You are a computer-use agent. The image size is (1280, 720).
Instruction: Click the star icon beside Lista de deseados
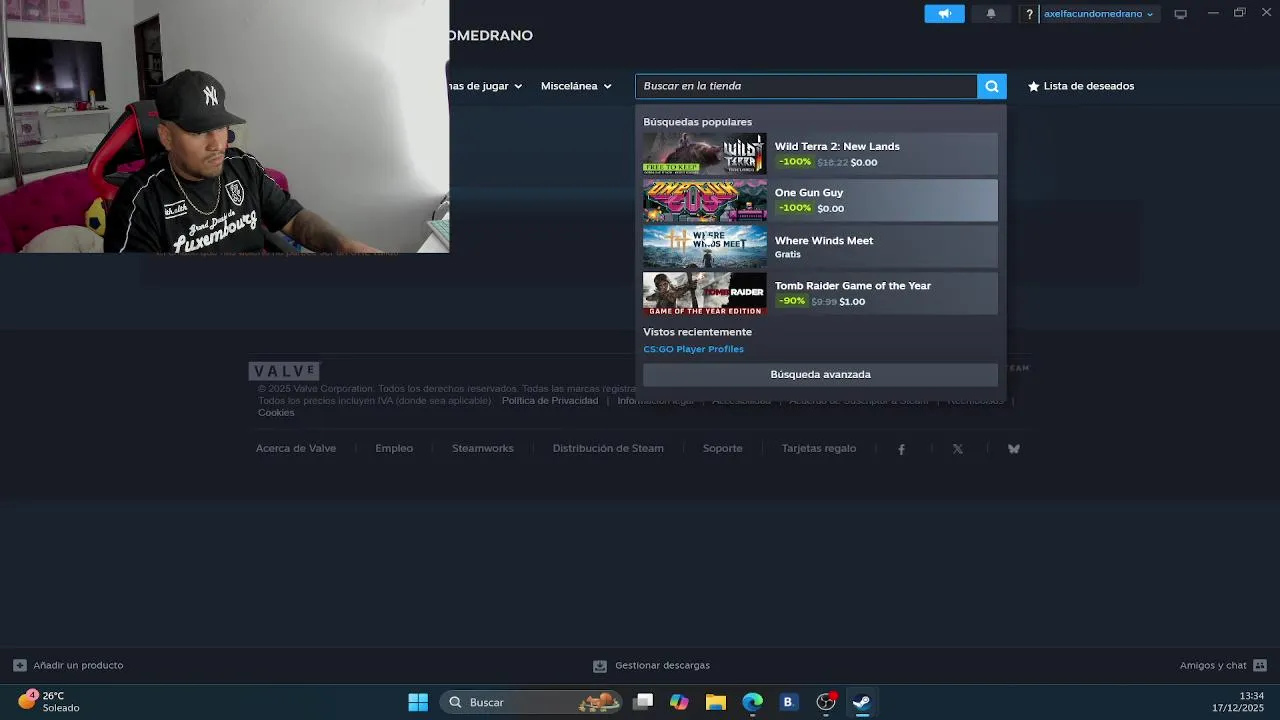point(1034,86)
